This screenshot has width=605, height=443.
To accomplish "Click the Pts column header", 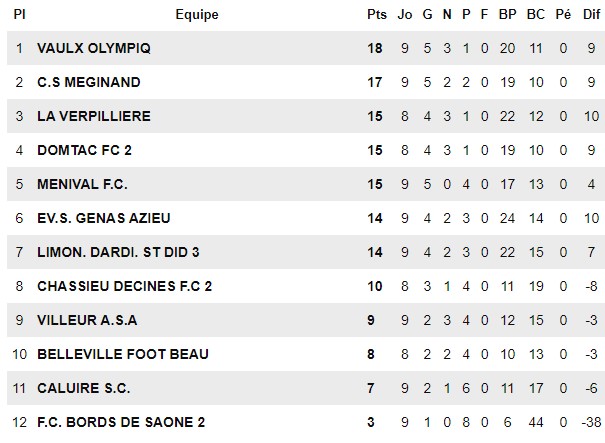I will (377, 14).
